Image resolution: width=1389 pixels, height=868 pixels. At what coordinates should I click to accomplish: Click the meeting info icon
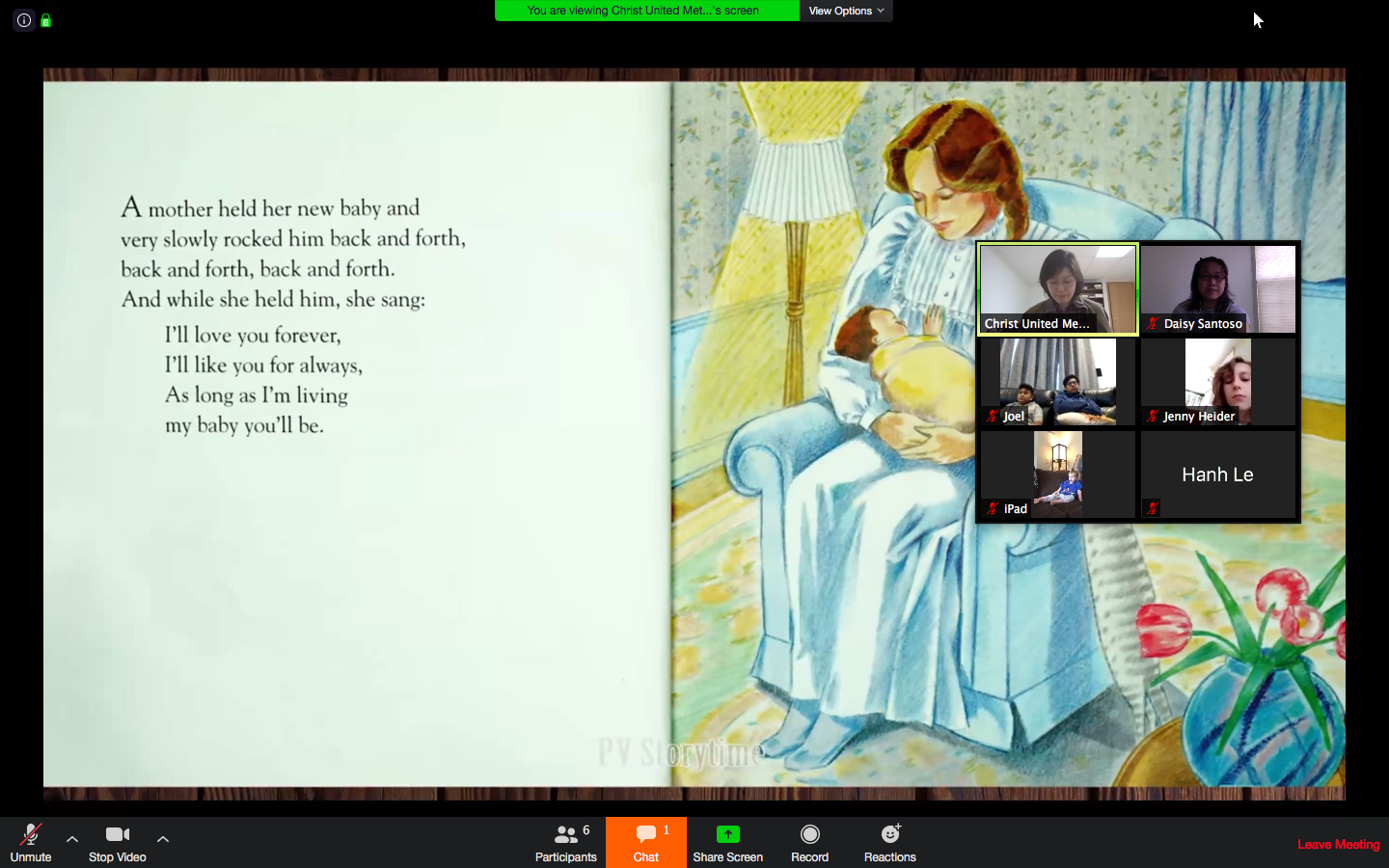click(23, 19)
